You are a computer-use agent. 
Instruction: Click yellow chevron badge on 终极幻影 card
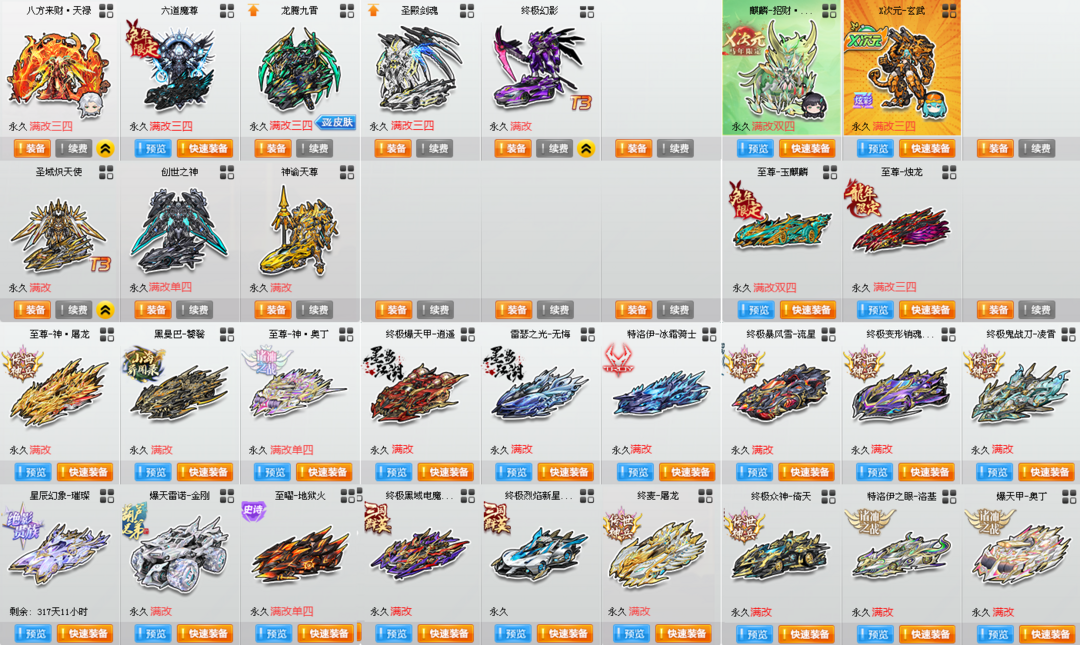(585, 148)
